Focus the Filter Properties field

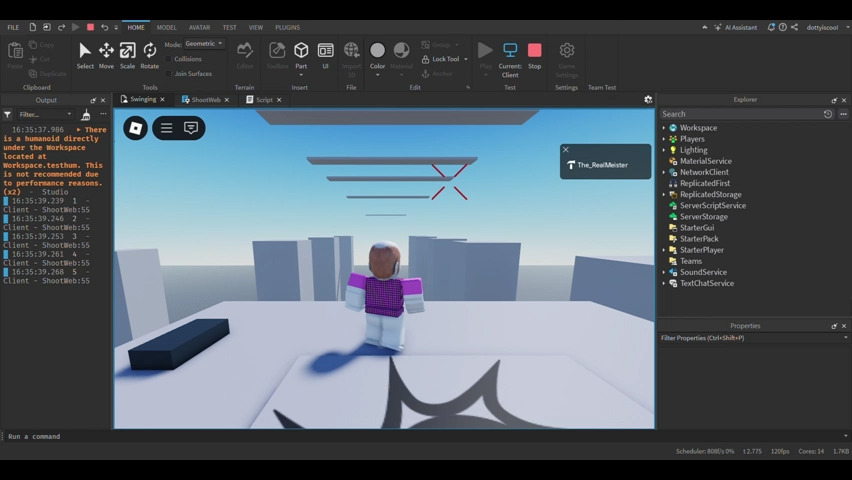[x=753, y=338]
